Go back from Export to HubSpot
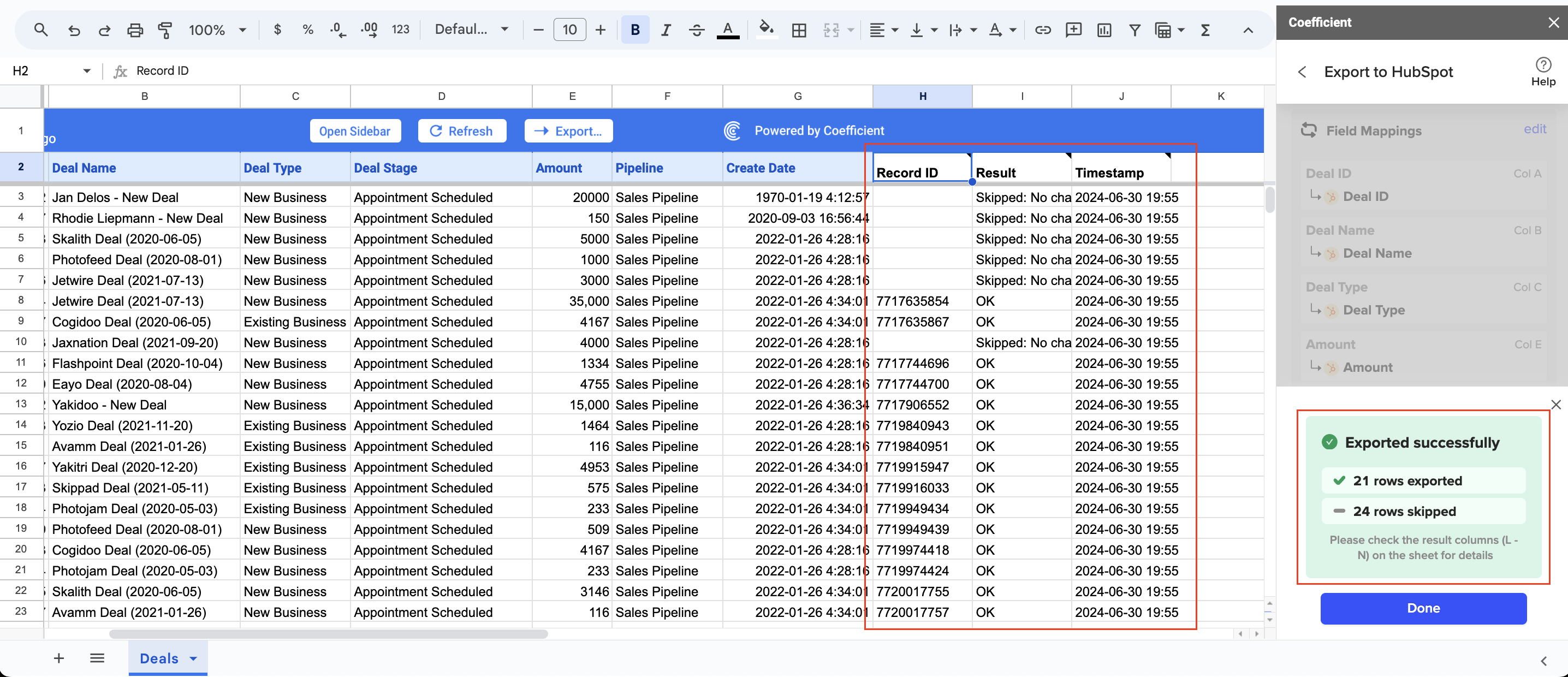Viewport: 1568px width, 677px height. (x=1302, y=72)
